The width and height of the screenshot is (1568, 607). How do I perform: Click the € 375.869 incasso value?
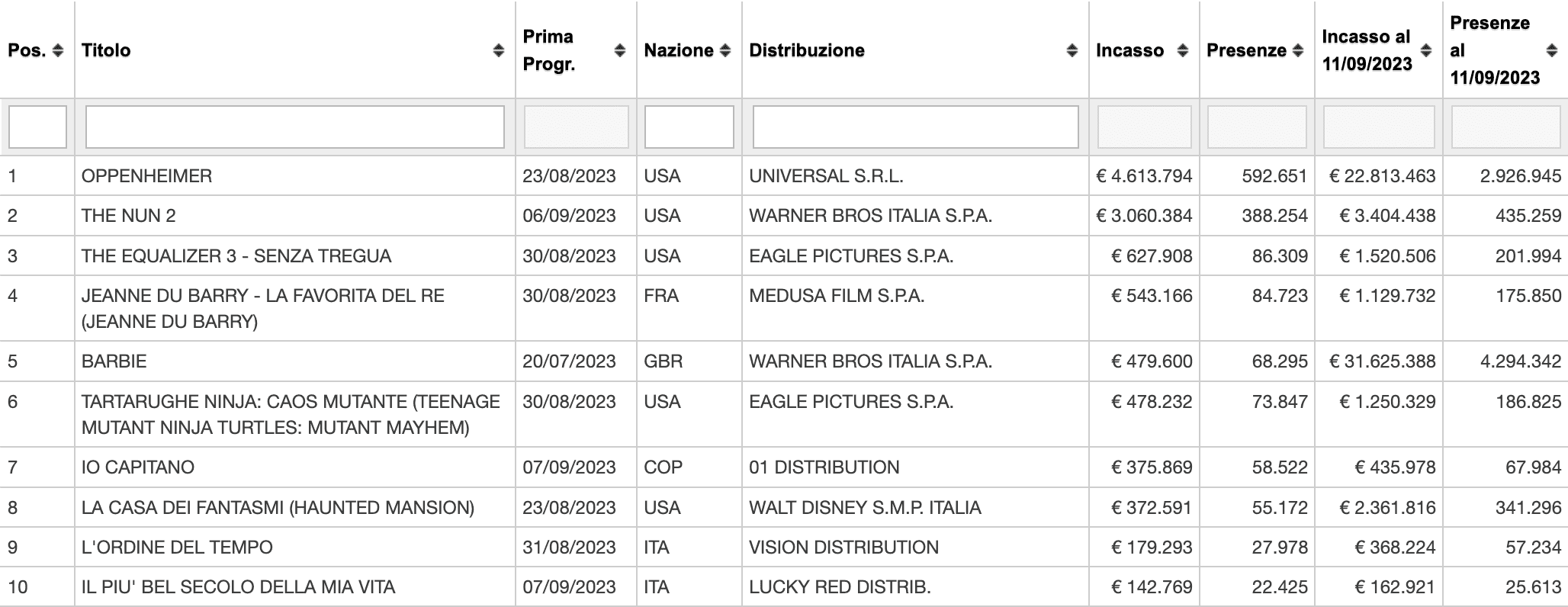[1152, 467]
